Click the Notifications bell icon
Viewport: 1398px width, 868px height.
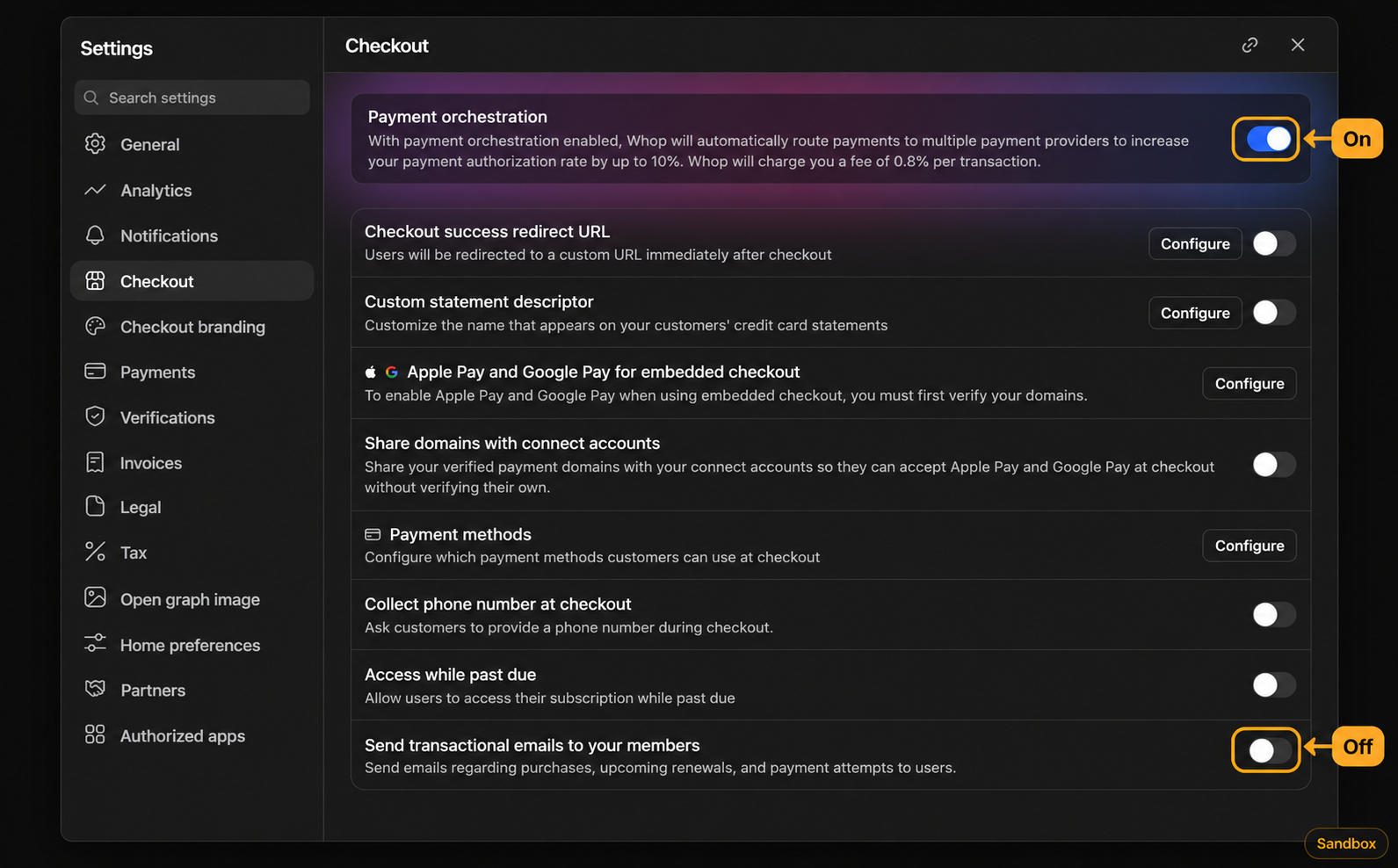[x=95, y=235]
